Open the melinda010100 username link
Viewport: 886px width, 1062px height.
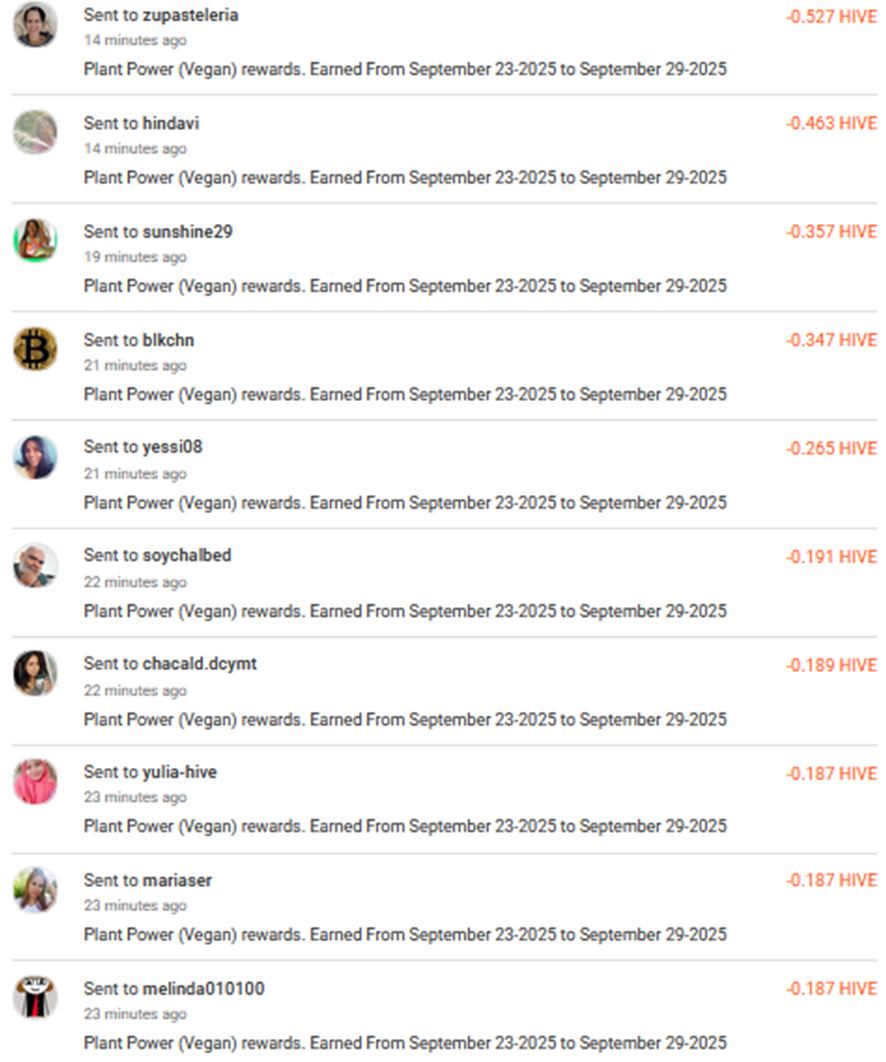coord(204,989)
